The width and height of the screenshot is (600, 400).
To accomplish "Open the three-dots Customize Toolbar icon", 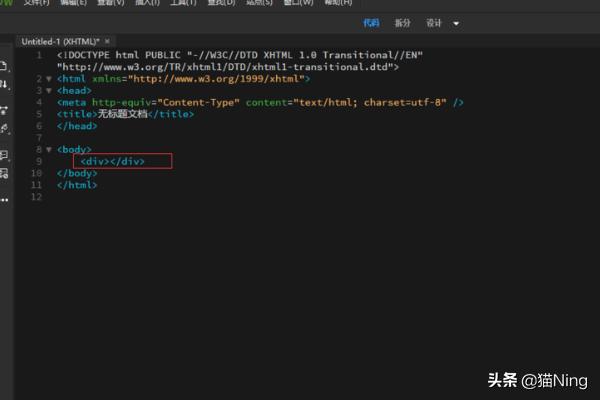I will pyautogui.click(x=4, y=200).
